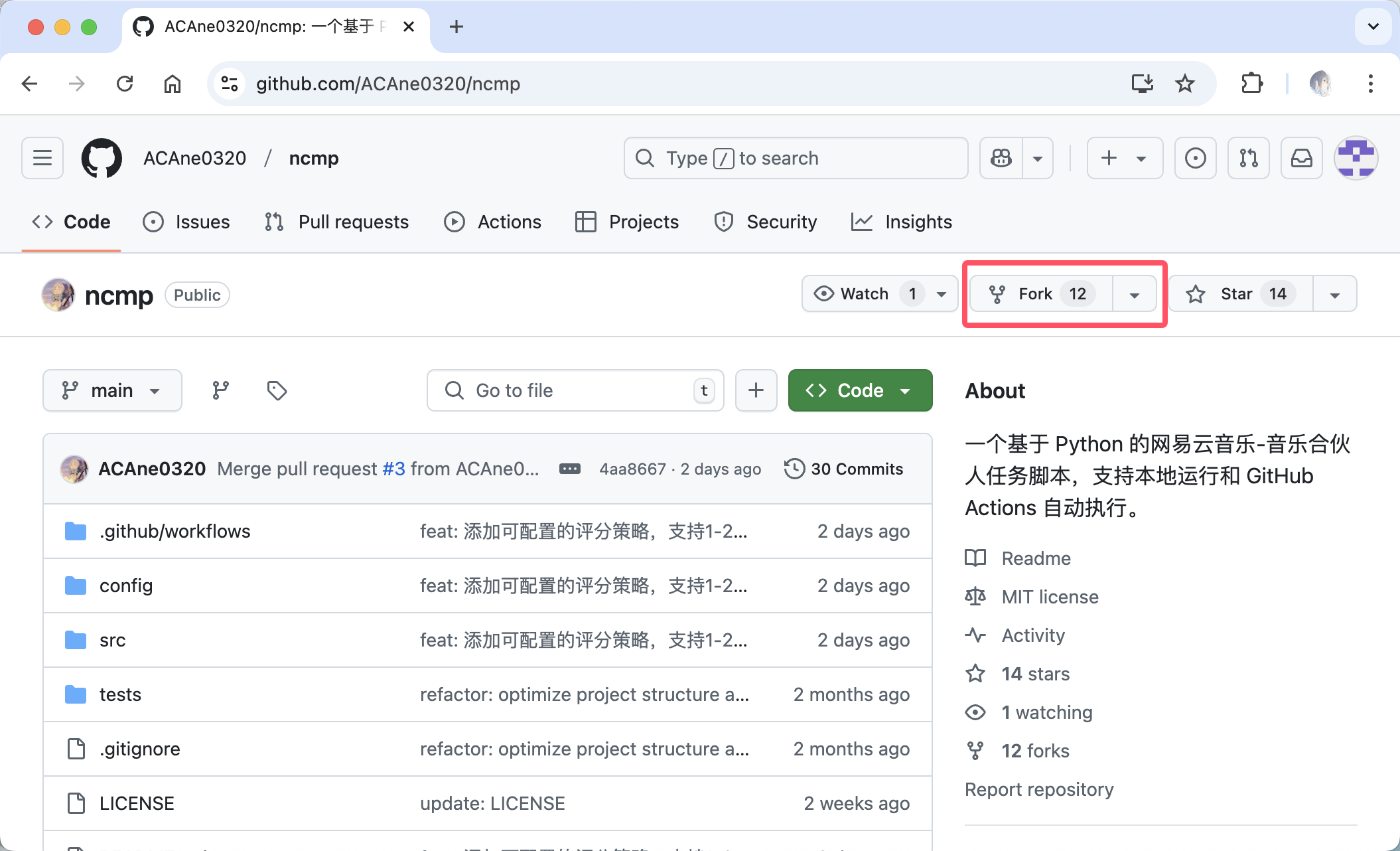Open the Security tab
Screen dimensions: 1400x851
(x=765, y=222)
